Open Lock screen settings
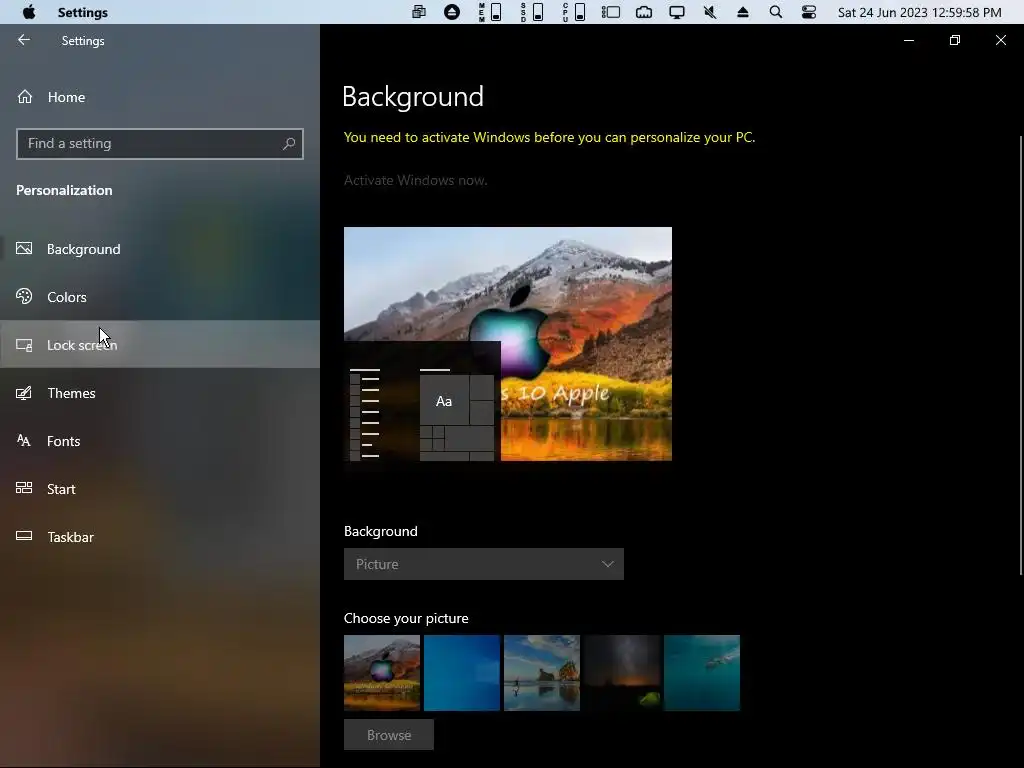 [160, 344]
